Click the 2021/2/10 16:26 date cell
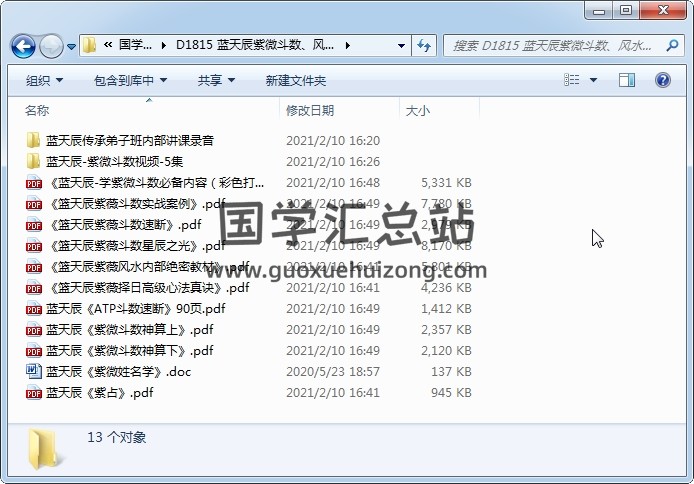 tap(333, 161)
